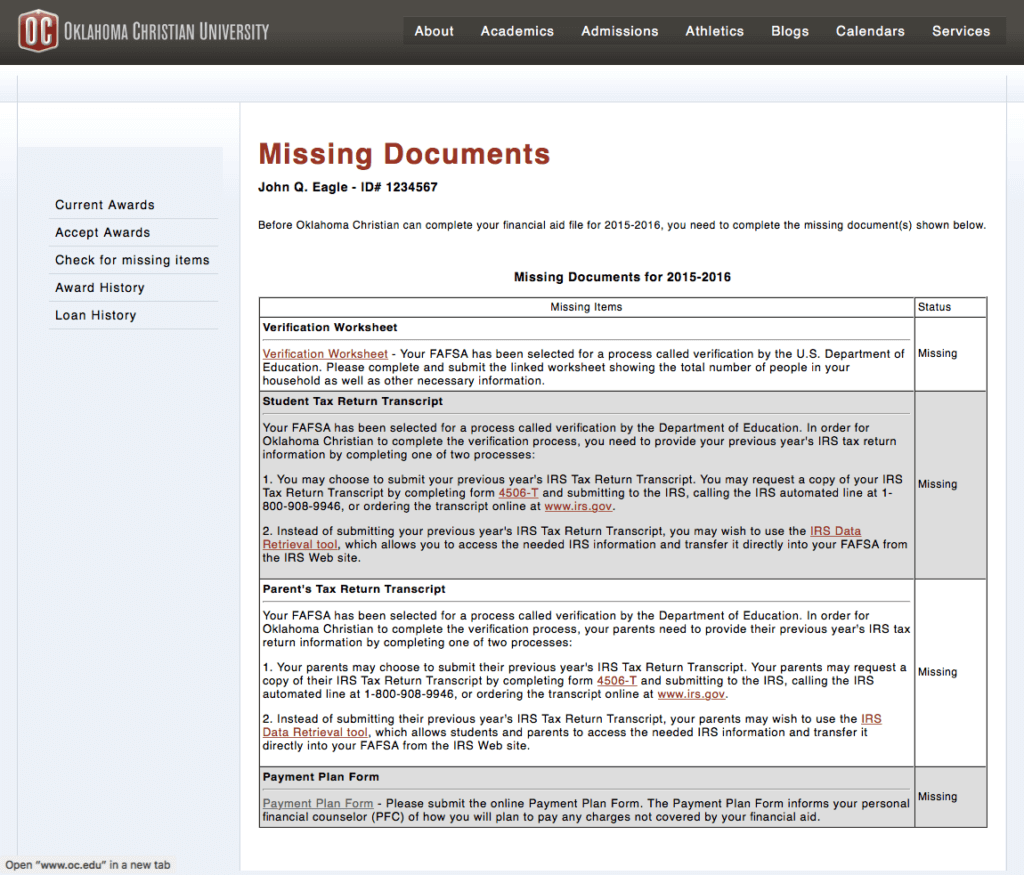Open the Calendars menu item

[870, 31]
